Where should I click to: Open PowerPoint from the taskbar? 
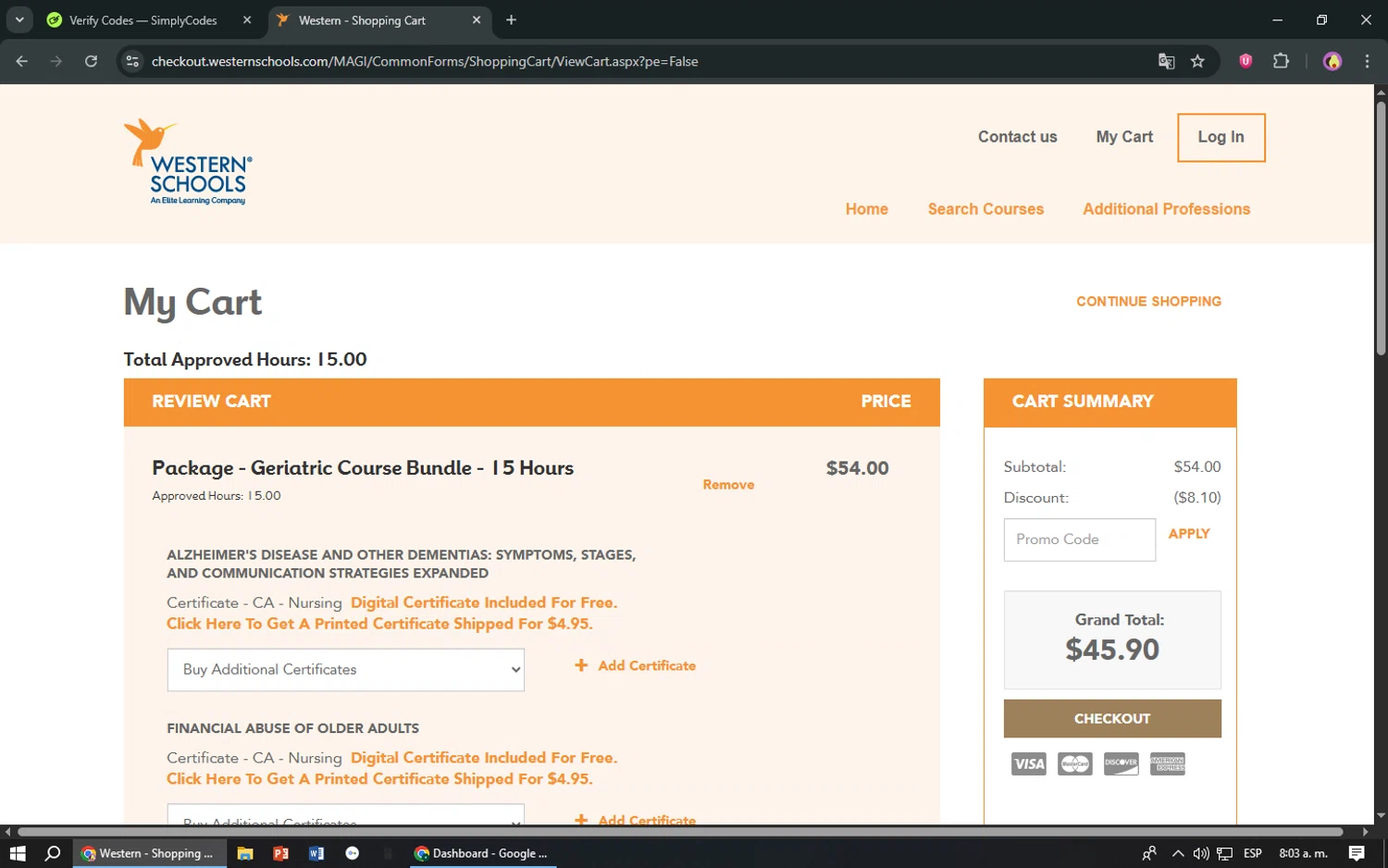pos(280,853)
